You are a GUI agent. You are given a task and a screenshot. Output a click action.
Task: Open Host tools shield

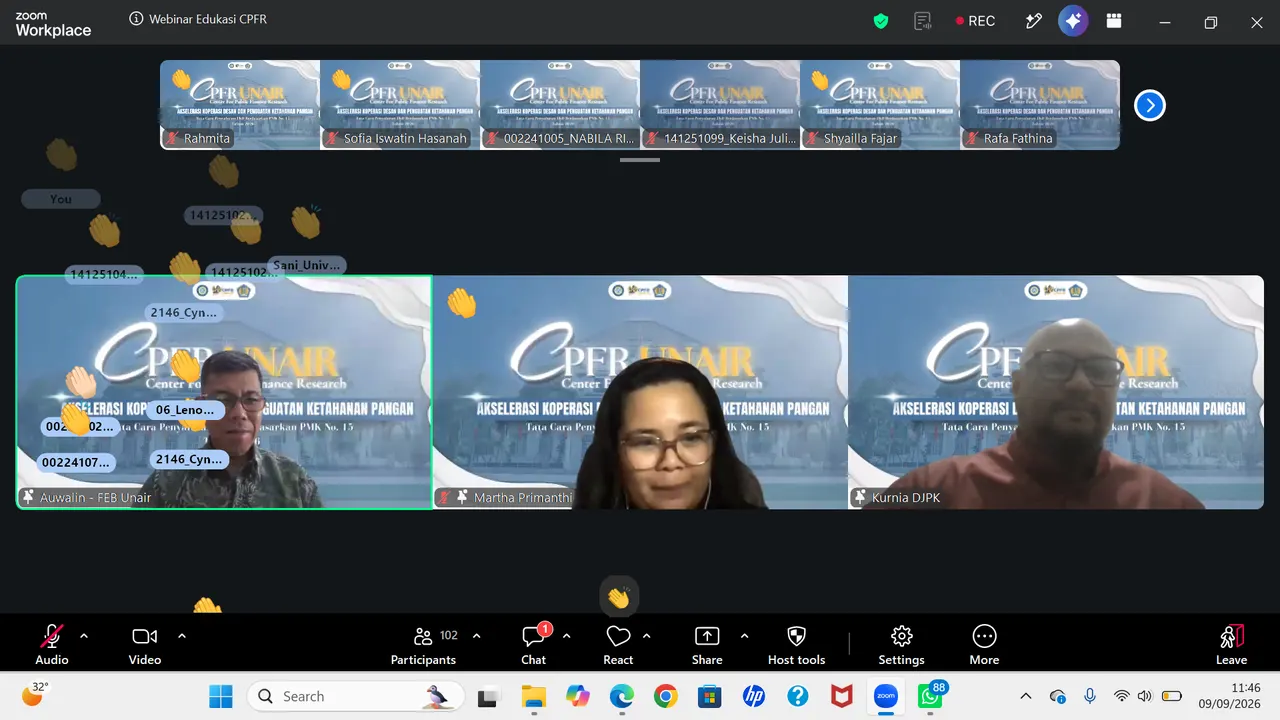[796, 644]
